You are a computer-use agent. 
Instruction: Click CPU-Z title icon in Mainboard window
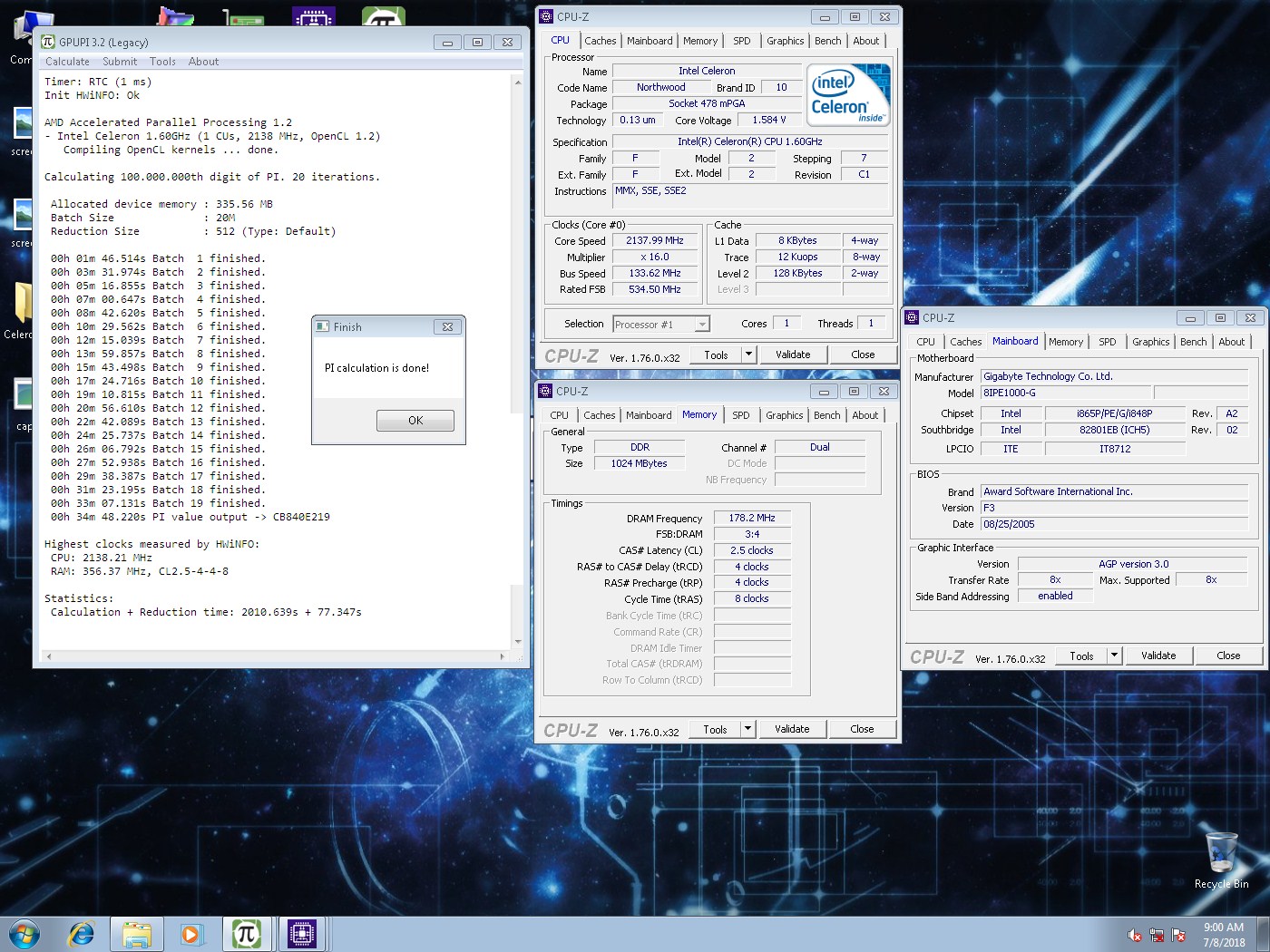click(912, 317)
